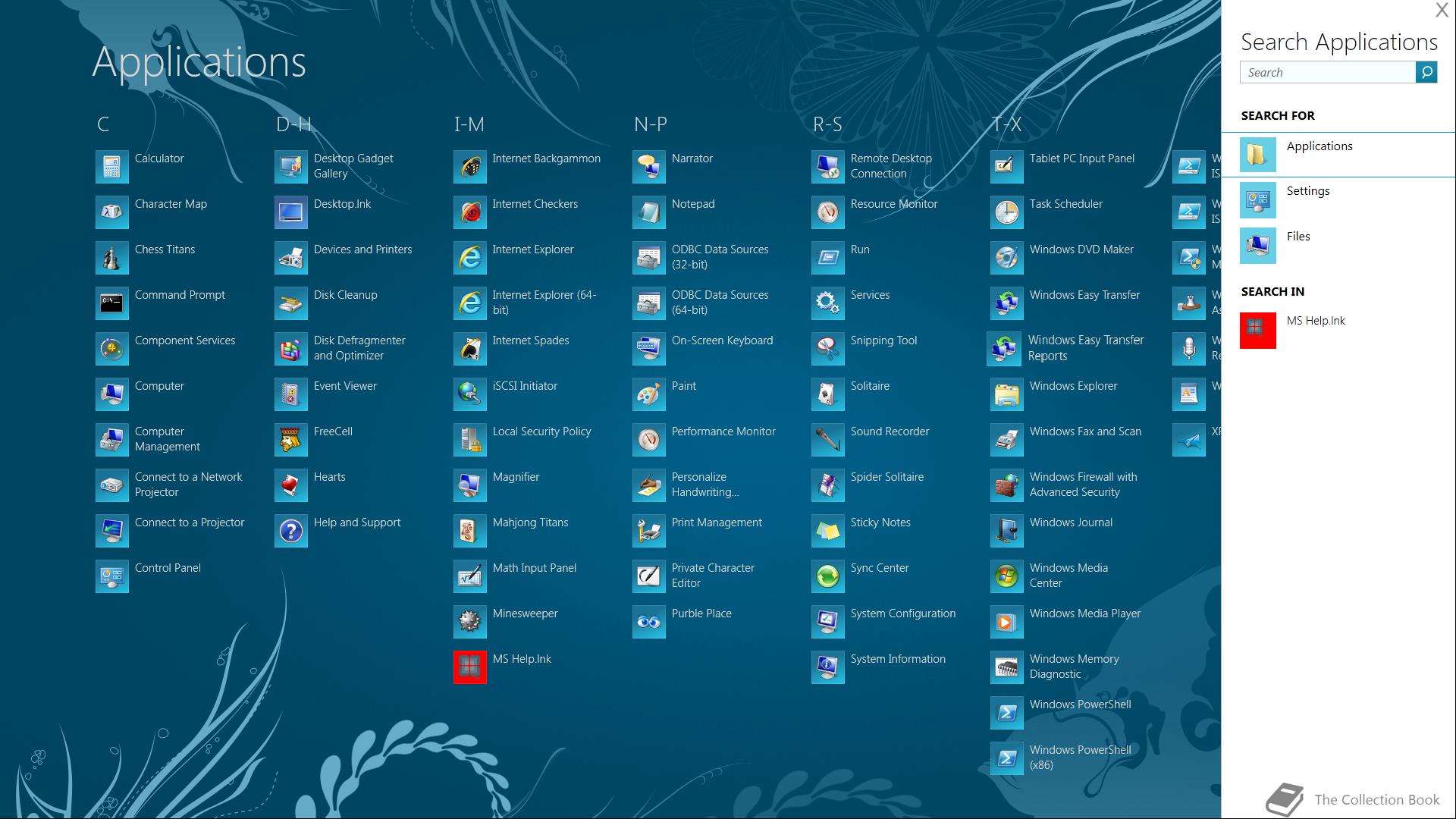This screenshot has height=819, width=1456.
Task: Open Sticky Notes icon
Action: (827, 531)
